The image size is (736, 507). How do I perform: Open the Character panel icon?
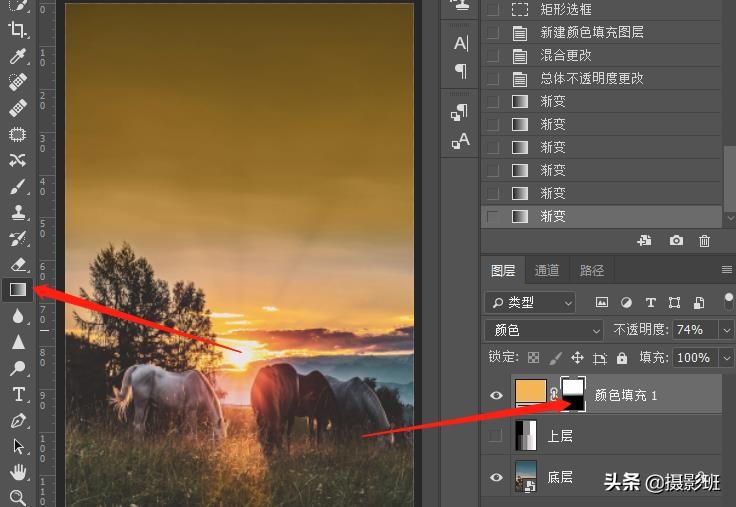coord(461,43)
